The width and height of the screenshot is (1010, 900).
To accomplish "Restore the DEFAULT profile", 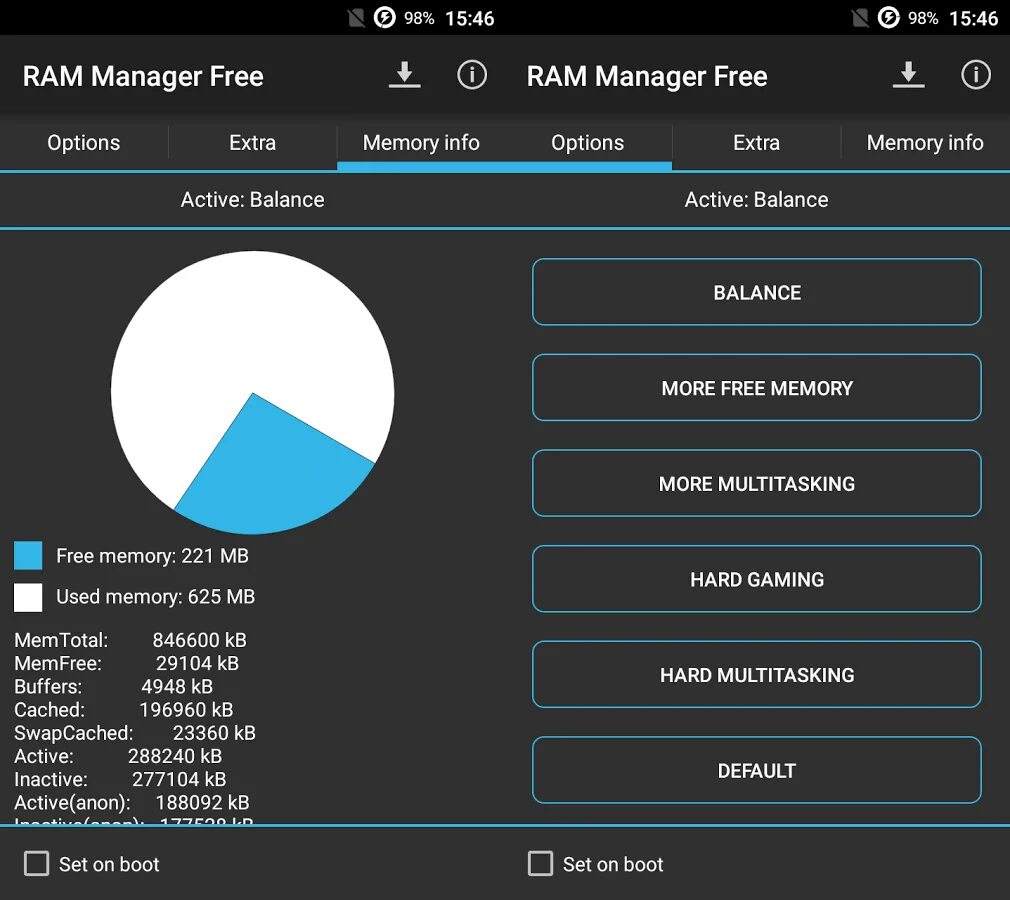I will click(757, 770).
